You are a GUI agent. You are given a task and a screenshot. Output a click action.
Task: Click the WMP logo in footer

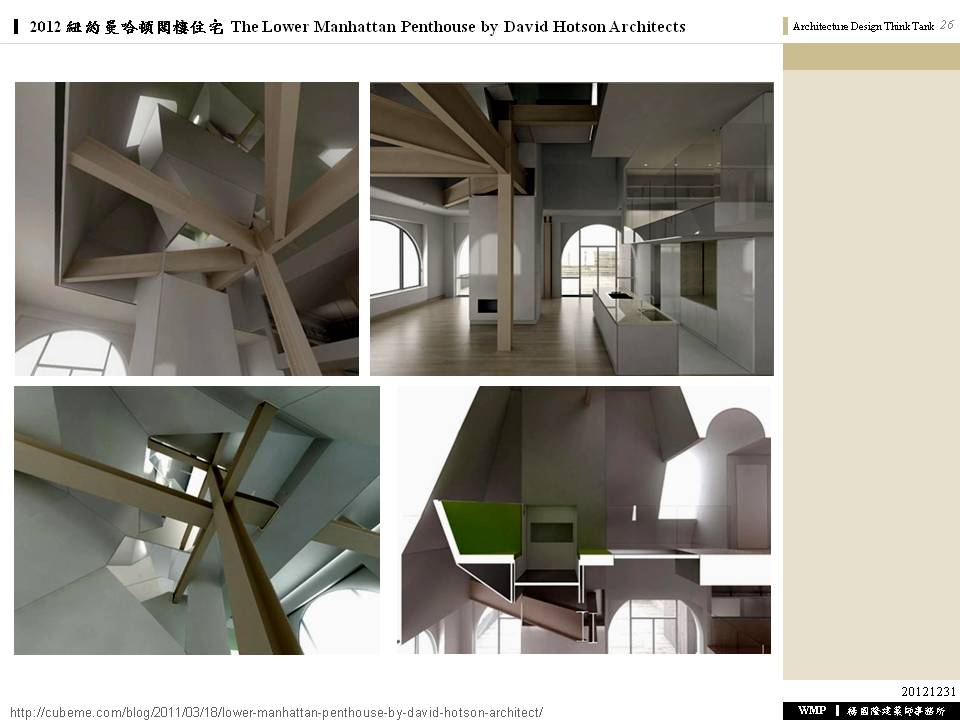pos(812,710)
